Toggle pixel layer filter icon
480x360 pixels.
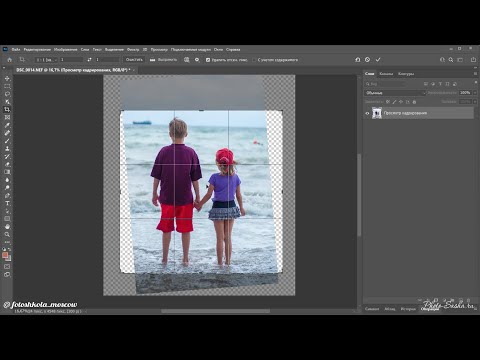tap(426, 84)
